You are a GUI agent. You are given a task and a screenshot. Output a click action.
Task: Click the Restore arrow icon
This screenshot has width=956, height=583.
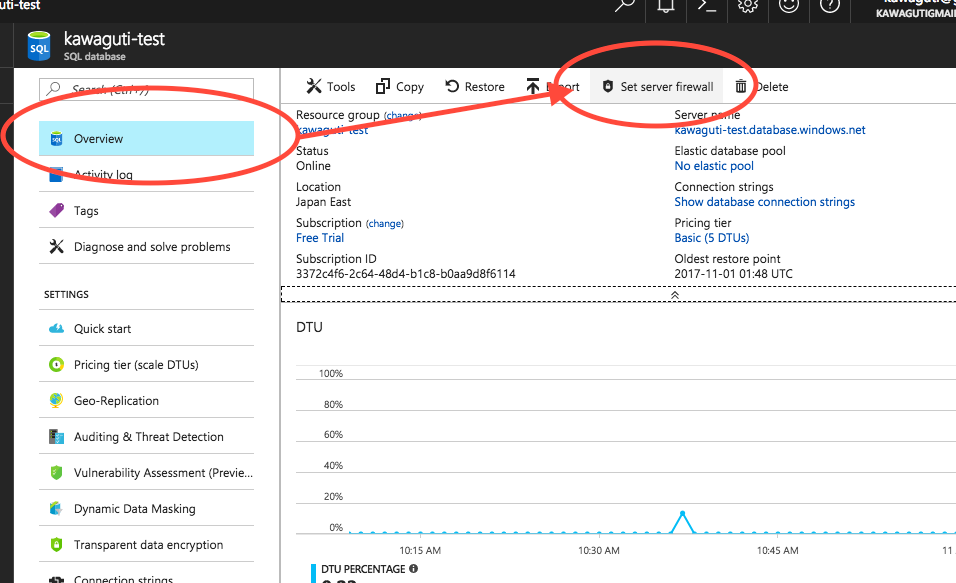pos(452,87)
